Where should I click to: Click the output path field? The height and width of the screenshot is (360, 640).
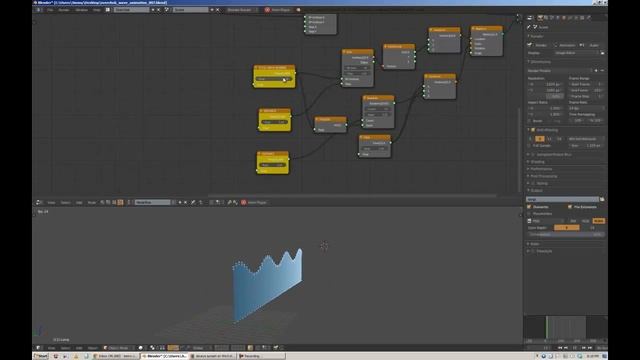point(562,199)
